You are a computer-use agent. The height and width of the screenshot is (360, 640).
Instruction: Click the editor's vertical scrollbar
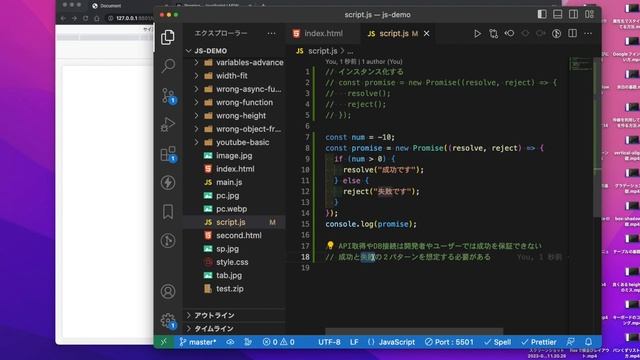[x=597, y=137]
